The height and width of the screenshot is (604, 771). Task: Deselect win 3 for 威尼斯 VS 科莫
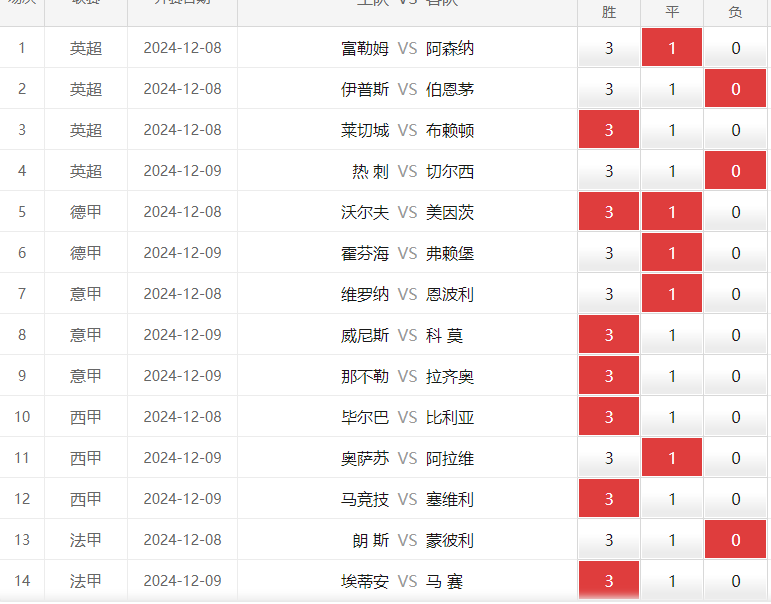click(609, 334)
